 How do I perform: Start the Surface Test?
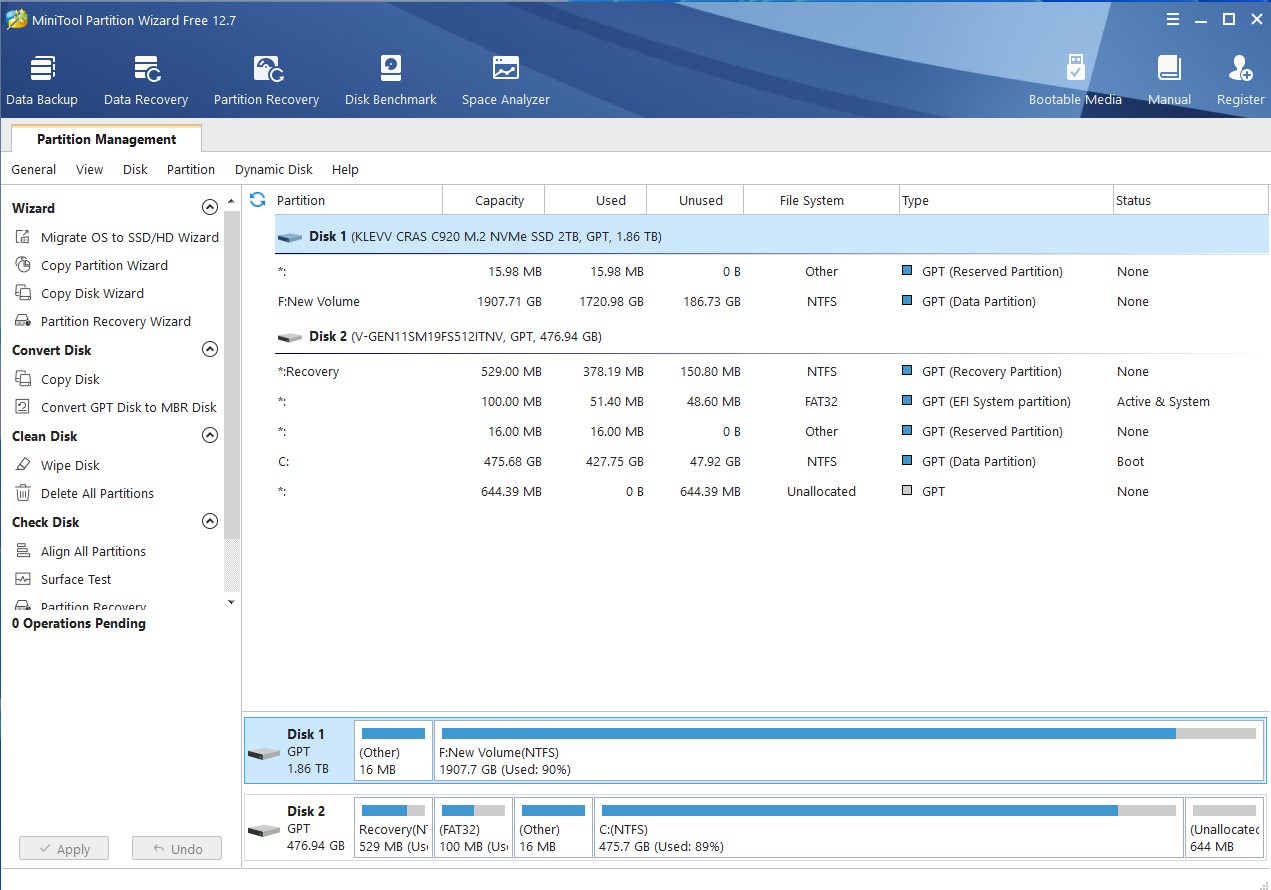[64, 579]
